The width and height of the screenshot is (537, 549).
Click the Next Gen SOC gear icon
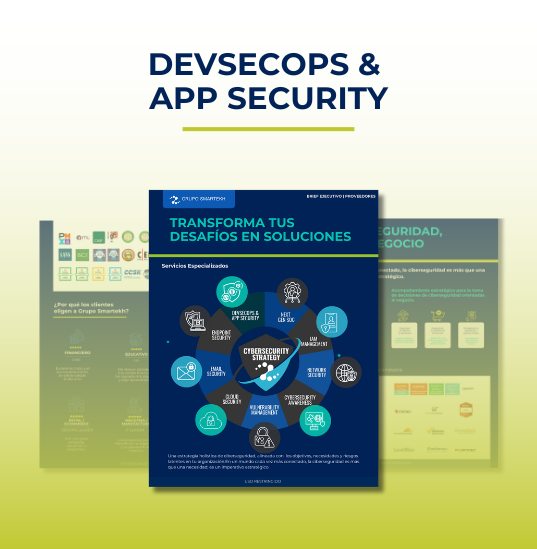point(292,293)
